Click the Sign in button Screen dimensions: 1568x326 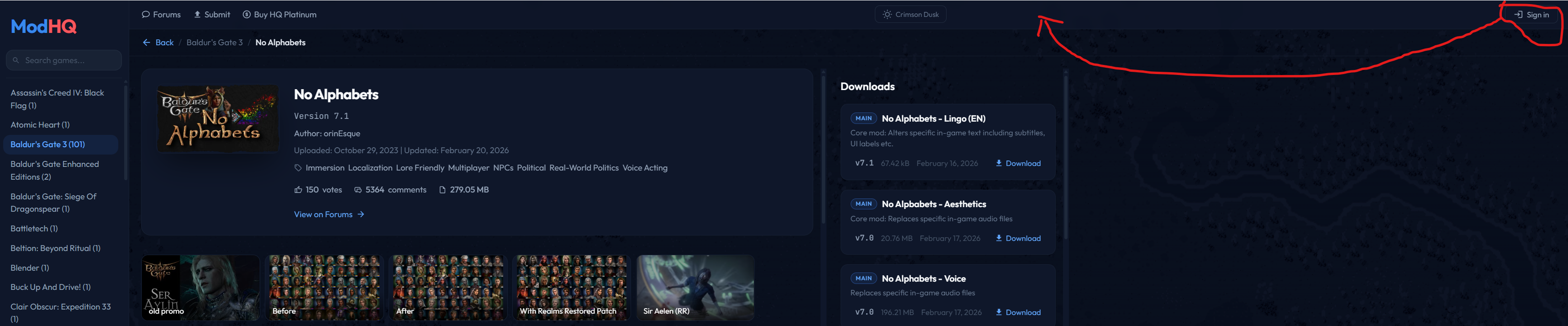[x=1531, y=15]
